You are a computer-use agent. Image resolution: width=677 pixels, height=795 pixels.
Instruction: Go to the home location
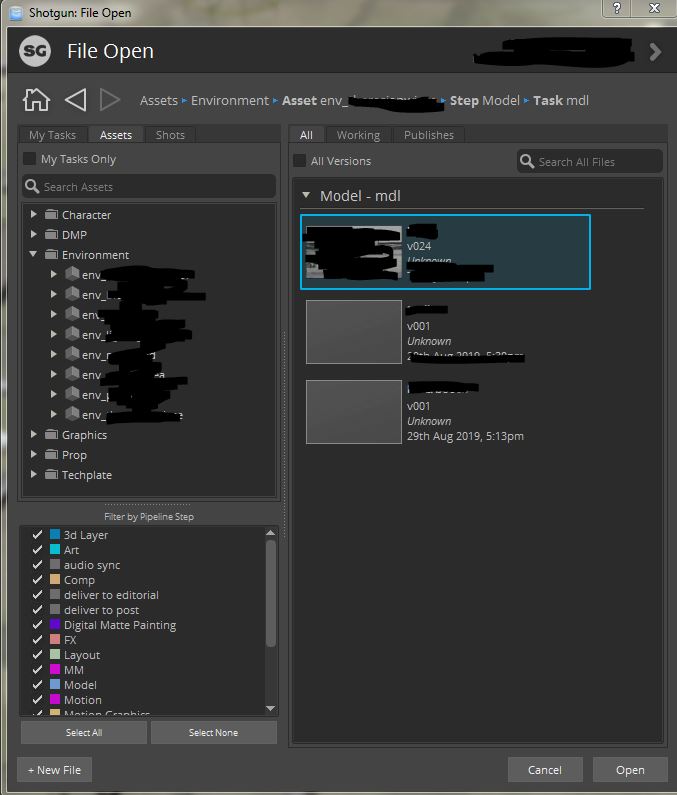click(x=37, y=99)
